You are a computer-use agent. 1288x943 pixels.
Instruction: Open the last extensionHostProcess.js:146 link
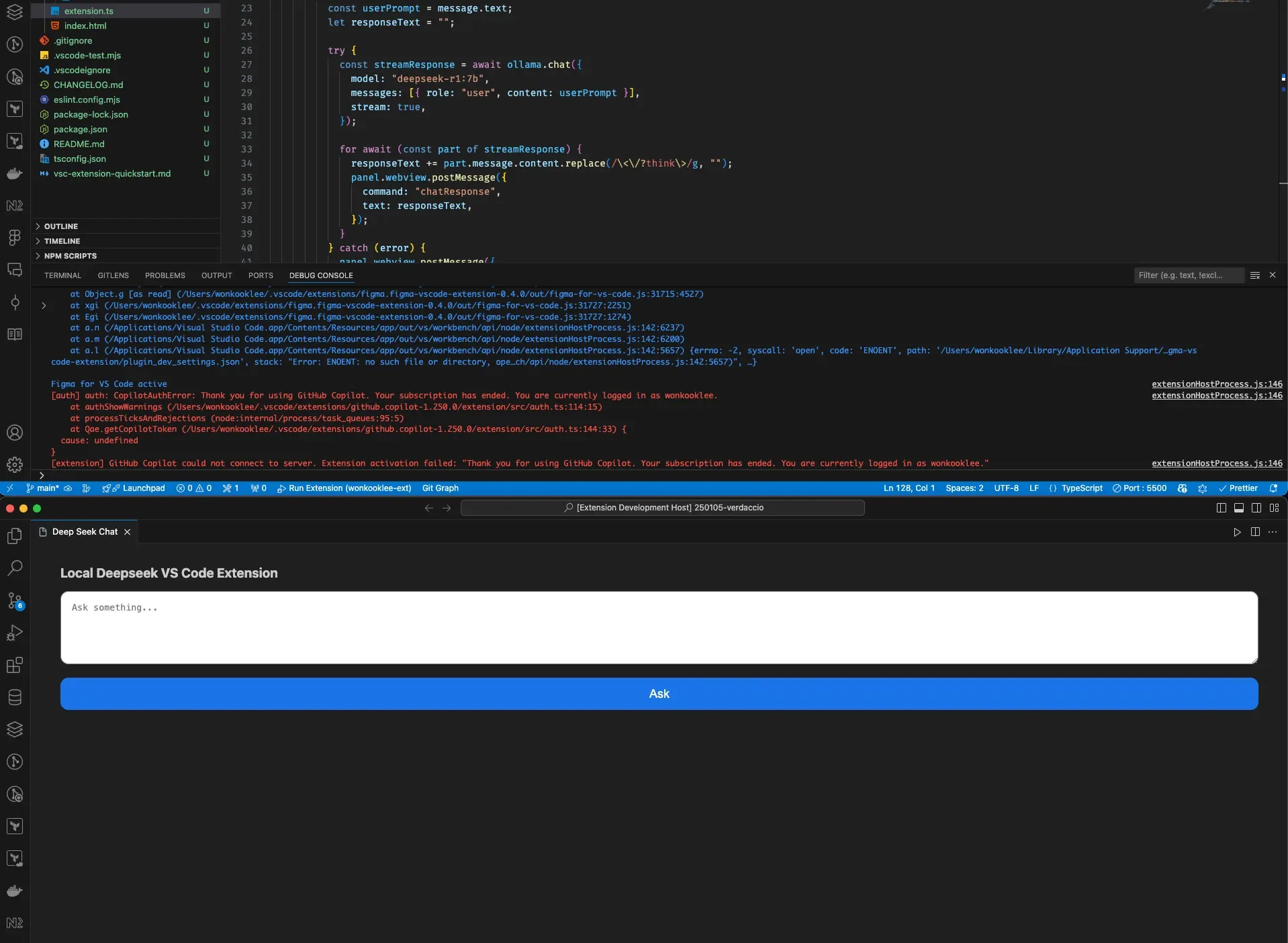(1217, 463)
